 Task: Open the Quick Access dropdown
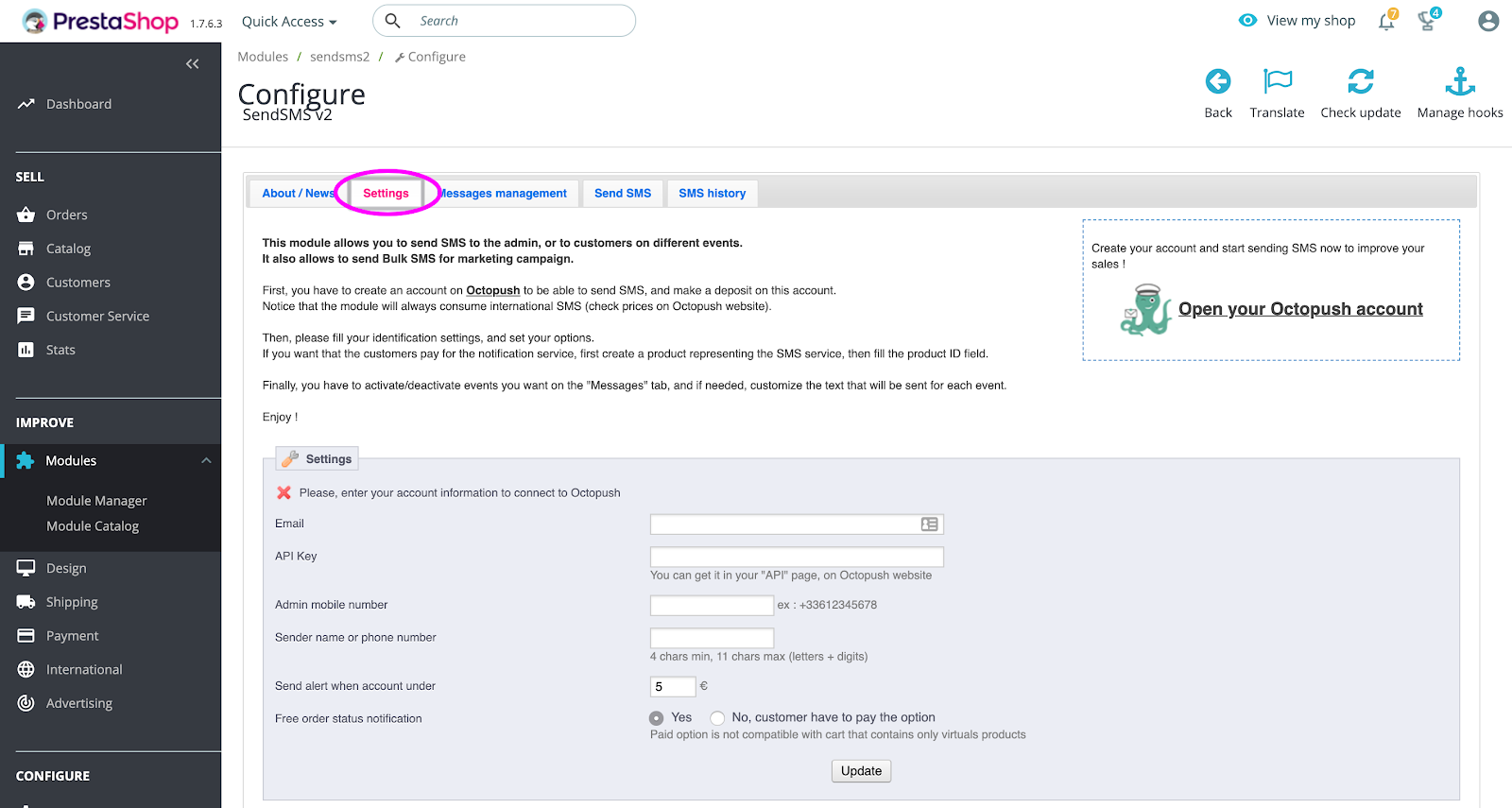click(289, 21)
